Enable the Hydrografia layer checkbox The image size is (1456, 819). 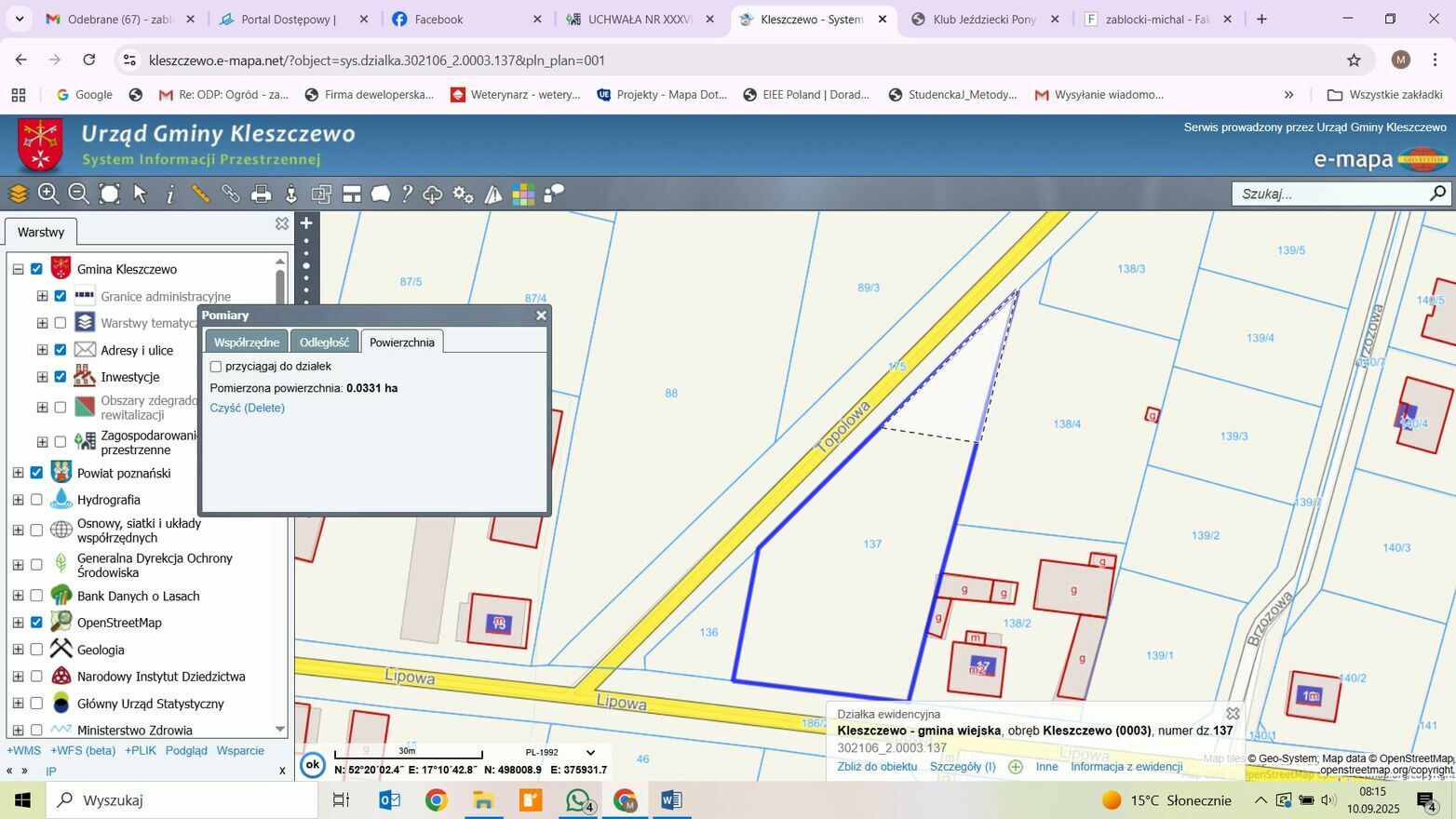pos(36,500)
